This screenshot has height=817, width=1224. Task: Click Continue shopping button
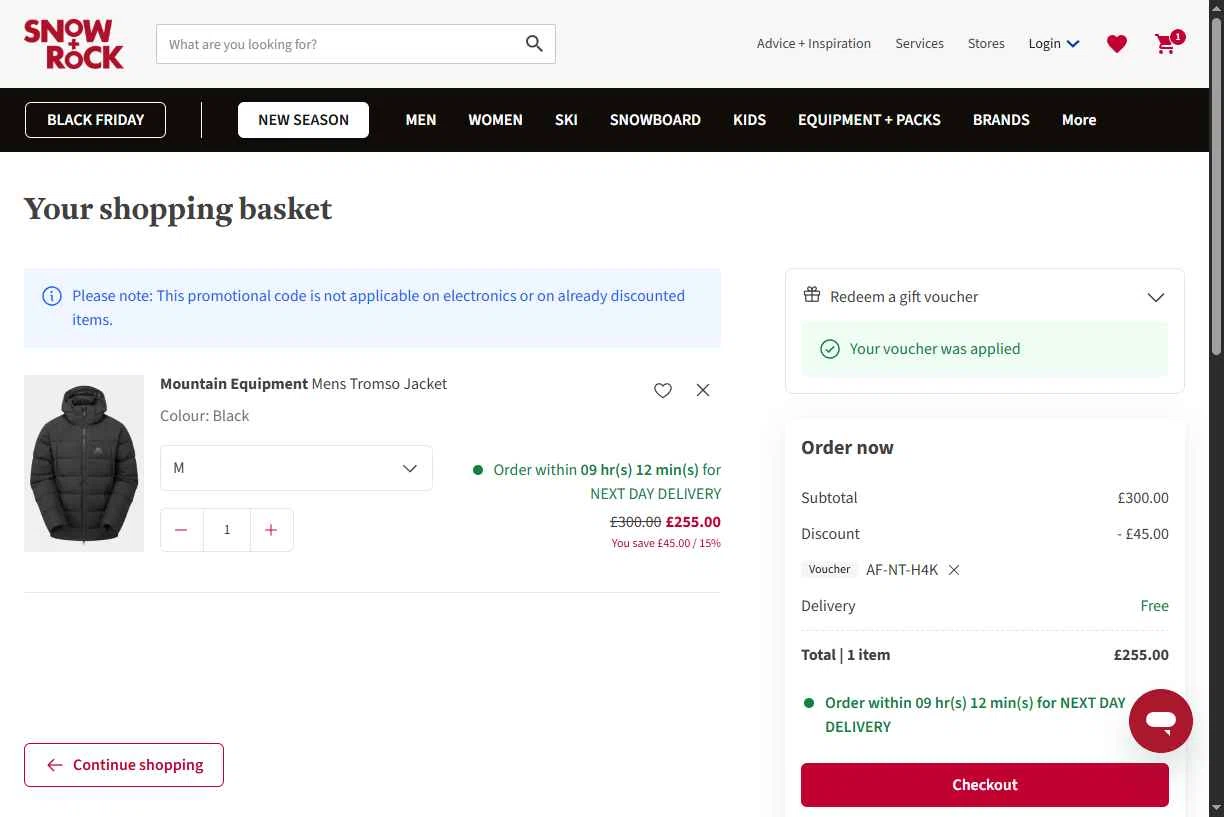coord(124,765)
